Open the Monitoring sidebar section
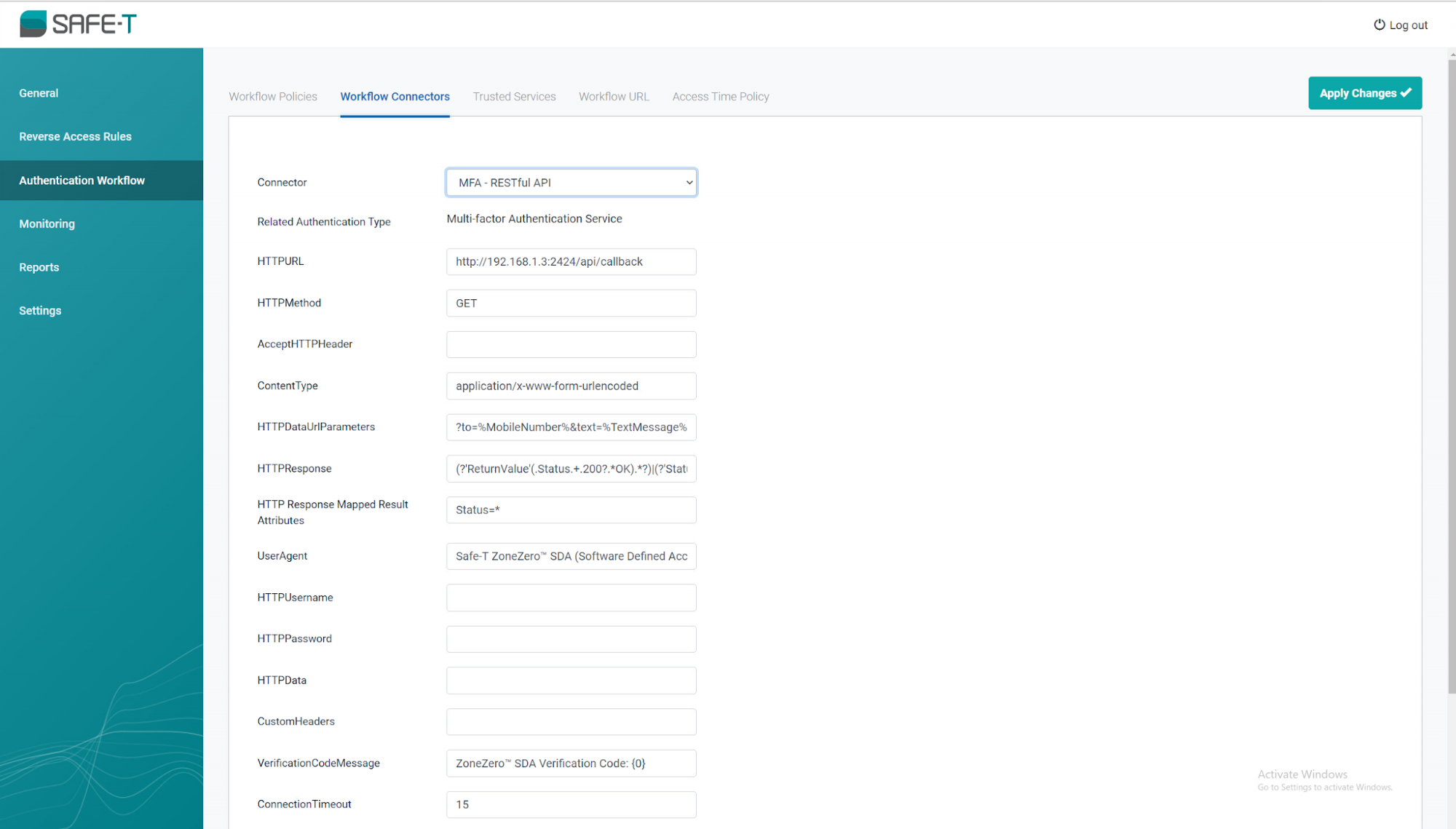The width and height of the screenshot is (1456, 829). click(x=47, y=224)
